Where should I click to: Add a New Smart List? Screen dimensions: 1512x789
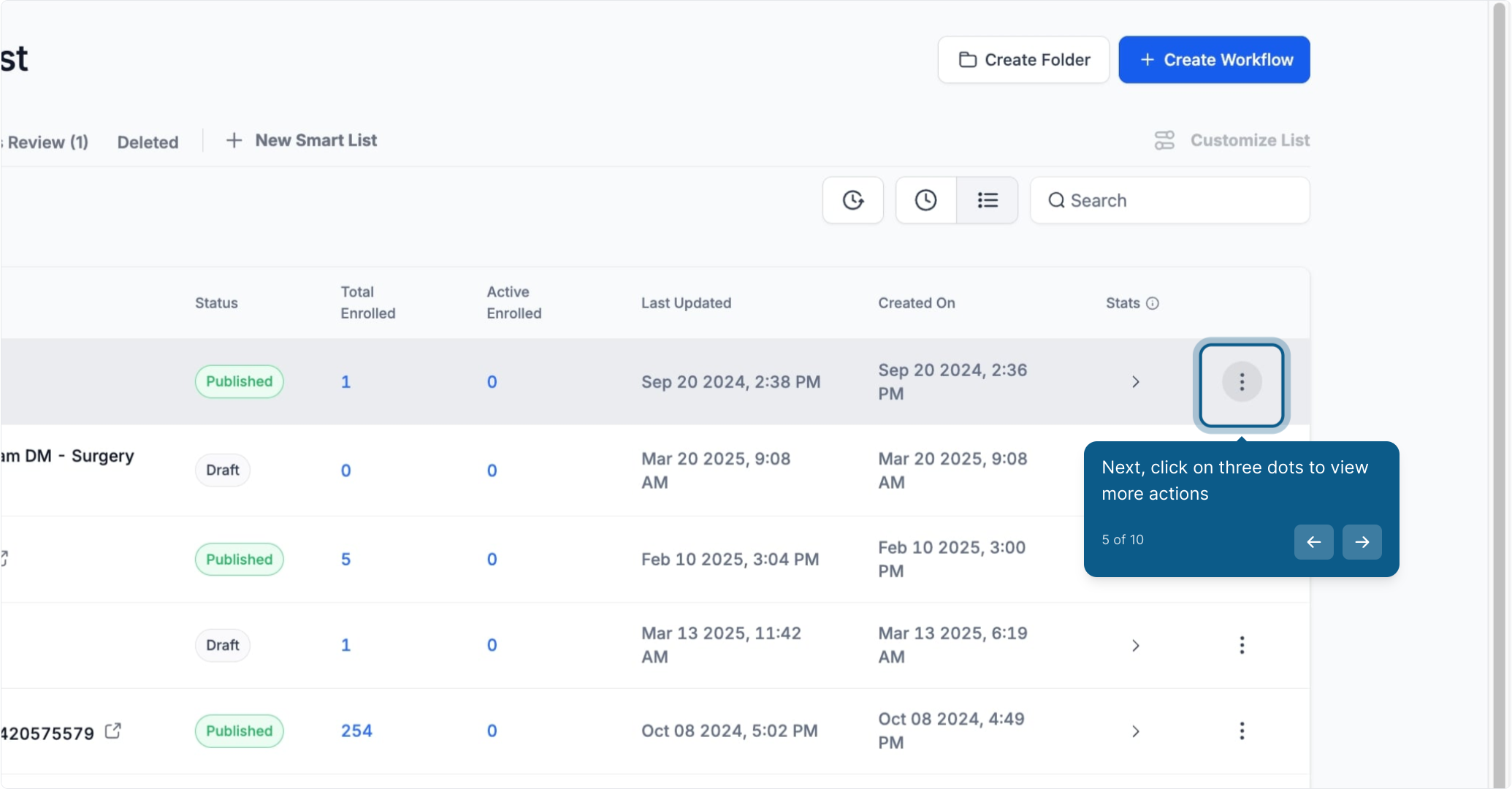point(302,140)
